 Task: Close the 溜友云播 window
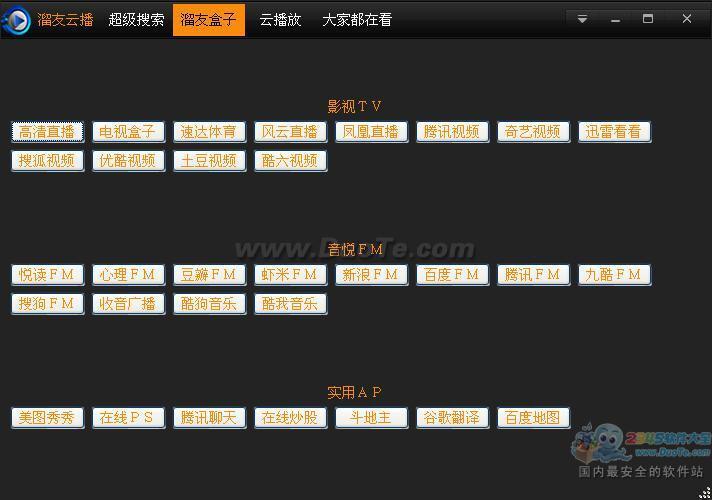point(687,19)
